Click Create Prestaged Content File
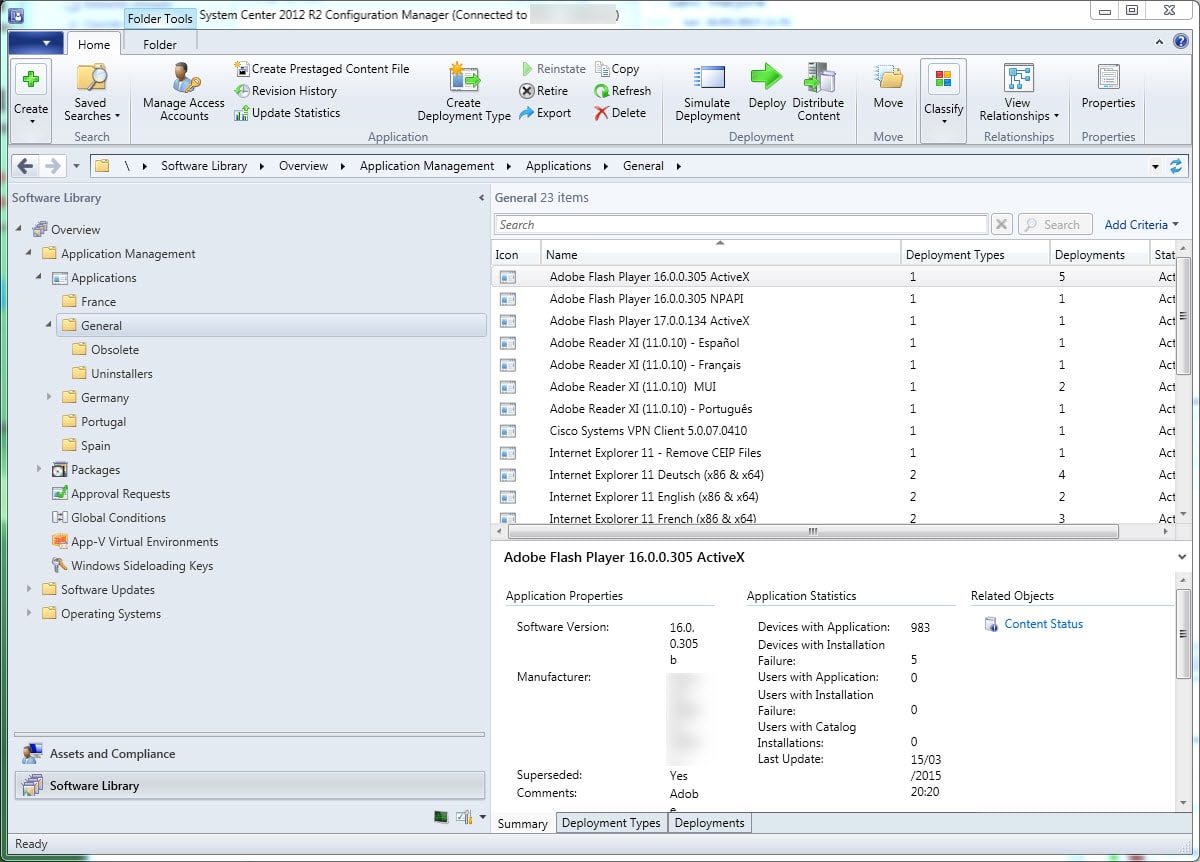 tap(322, 69)
